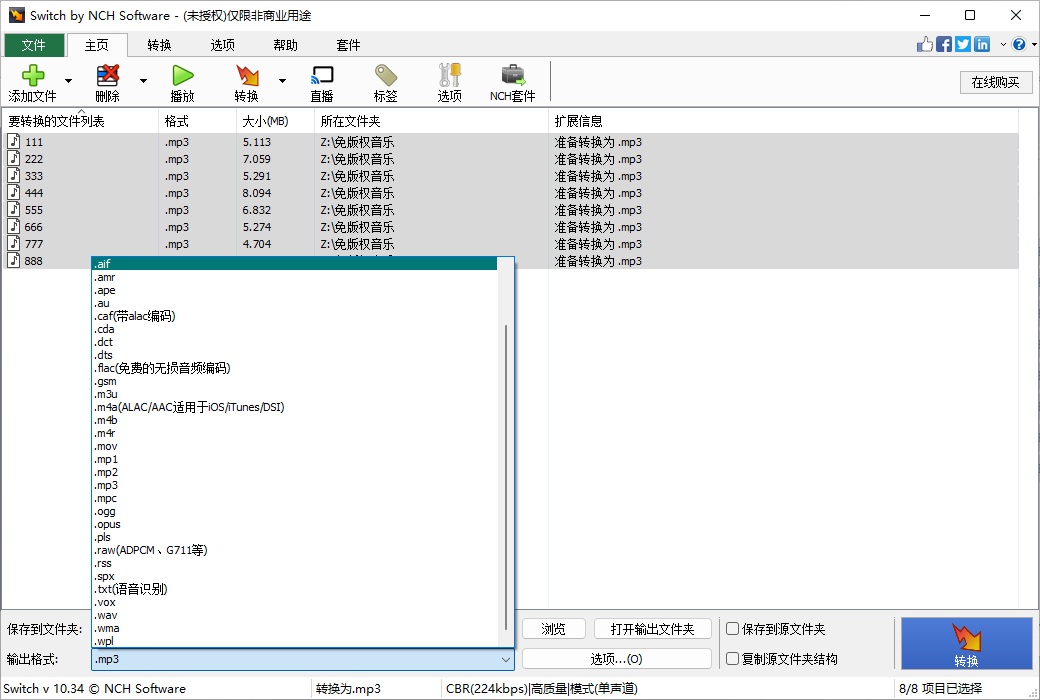Screen dimensions: 1040x700
Task: Select .raw(ADPCM、G711等) format entry
Action: [x=294, y=550]
